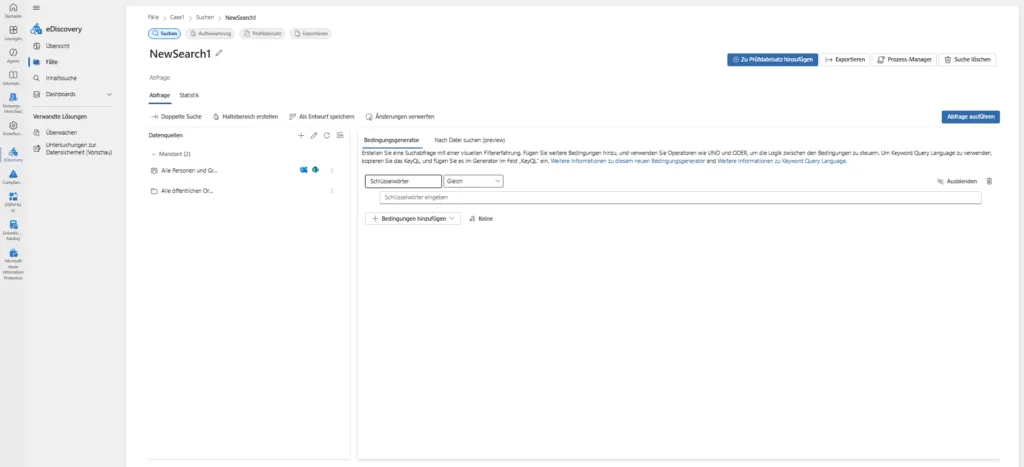Delete the condition using the trash icon
This screenshot has width=1024, height=467.
989,181
